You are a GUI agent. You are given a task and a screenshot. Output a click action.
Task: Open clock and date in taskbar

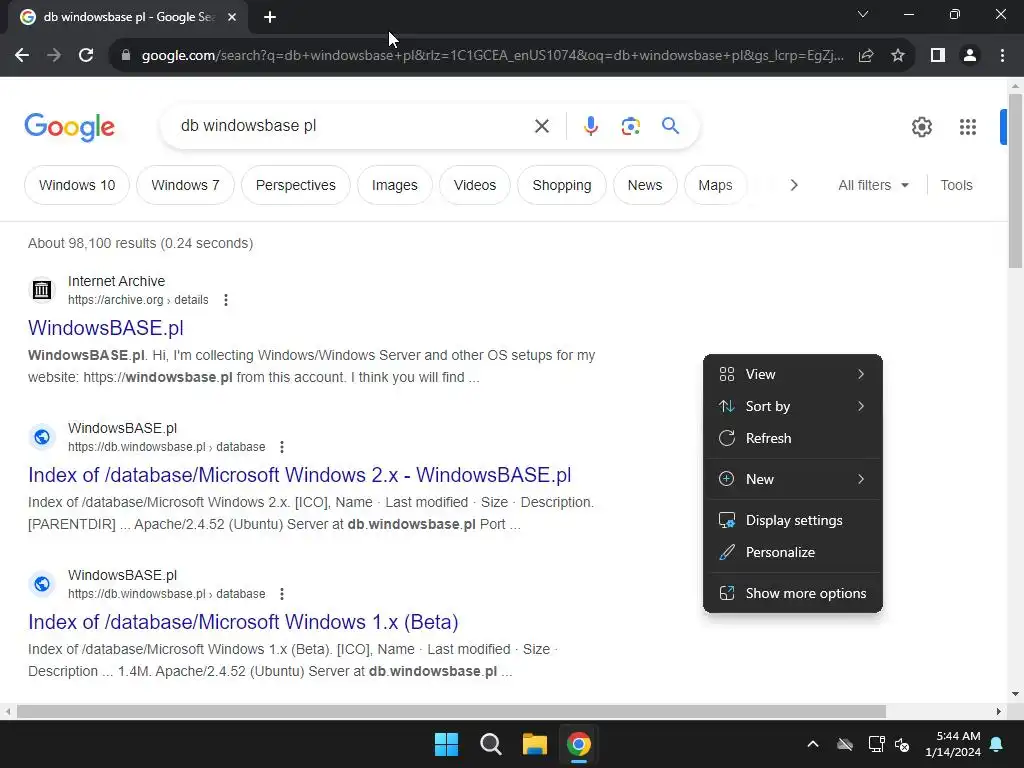tap(953, 744)
